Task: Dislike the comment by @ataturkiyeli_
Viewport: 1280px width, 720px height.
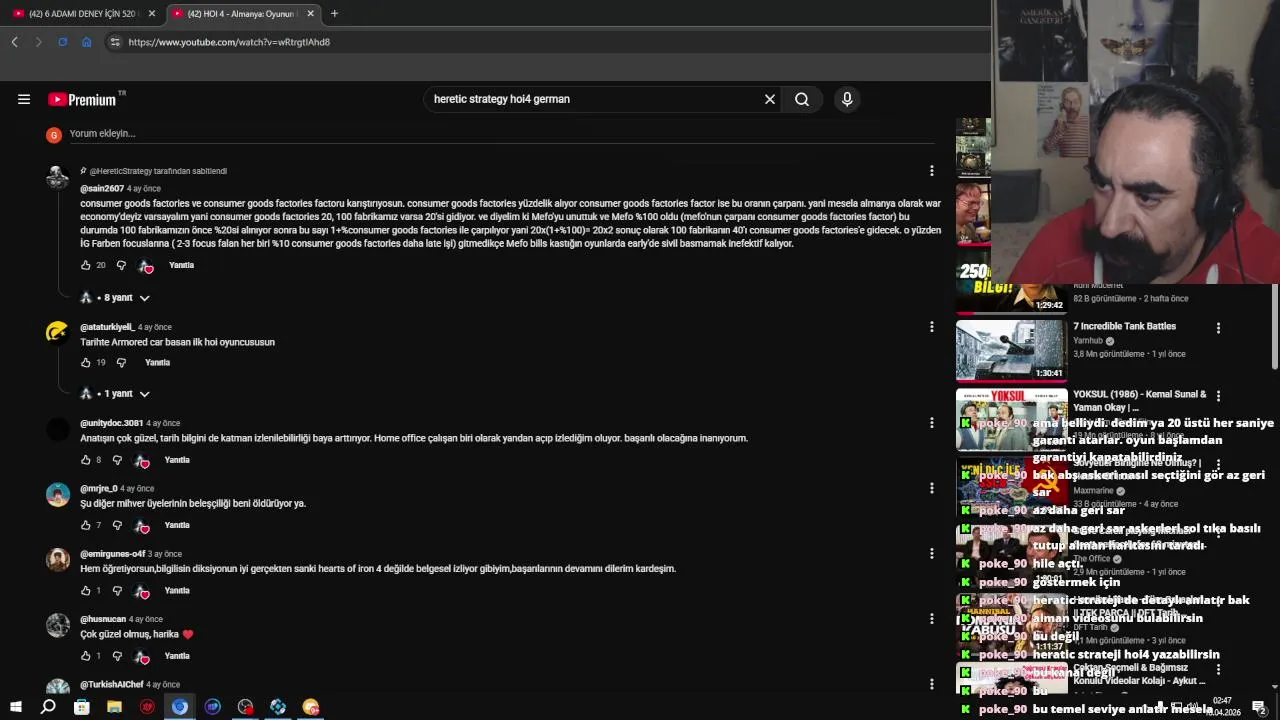Action: (x=121, y=362)
